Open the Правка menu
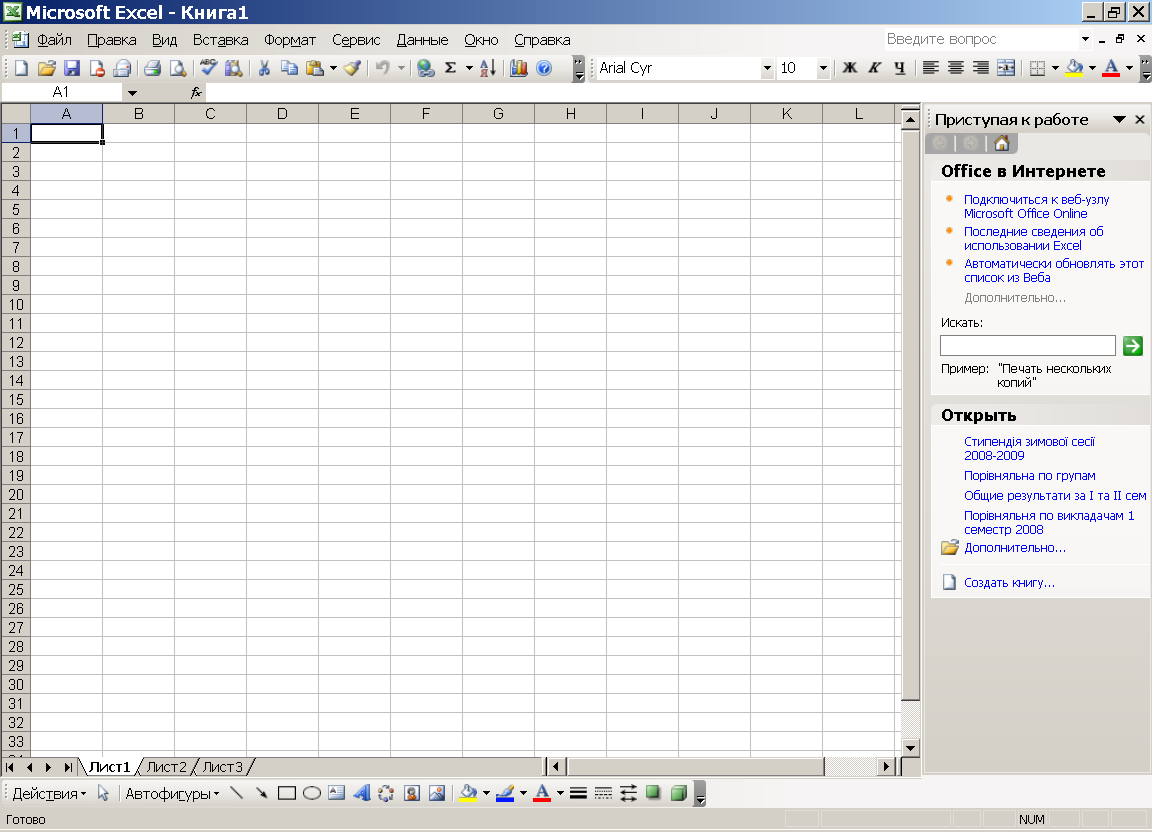The height and width of the screenshot is (832, 1152). tap(112, 40)
